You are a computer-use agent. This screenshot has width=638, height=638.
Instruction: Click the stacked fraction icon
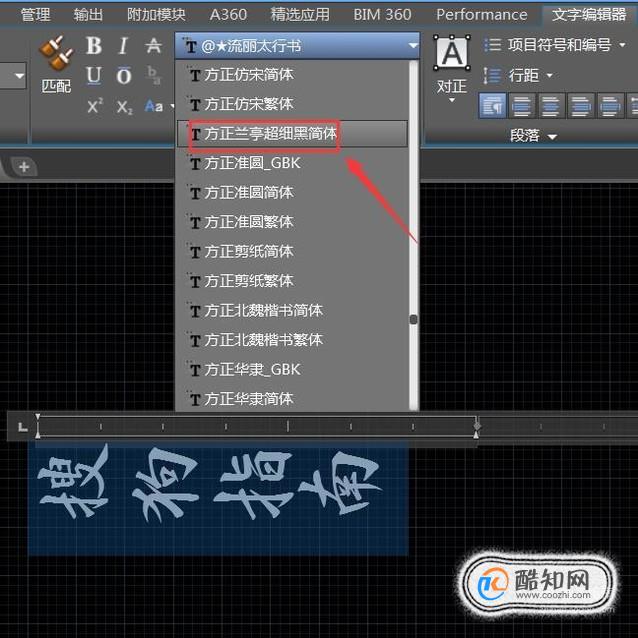point(154,76)
